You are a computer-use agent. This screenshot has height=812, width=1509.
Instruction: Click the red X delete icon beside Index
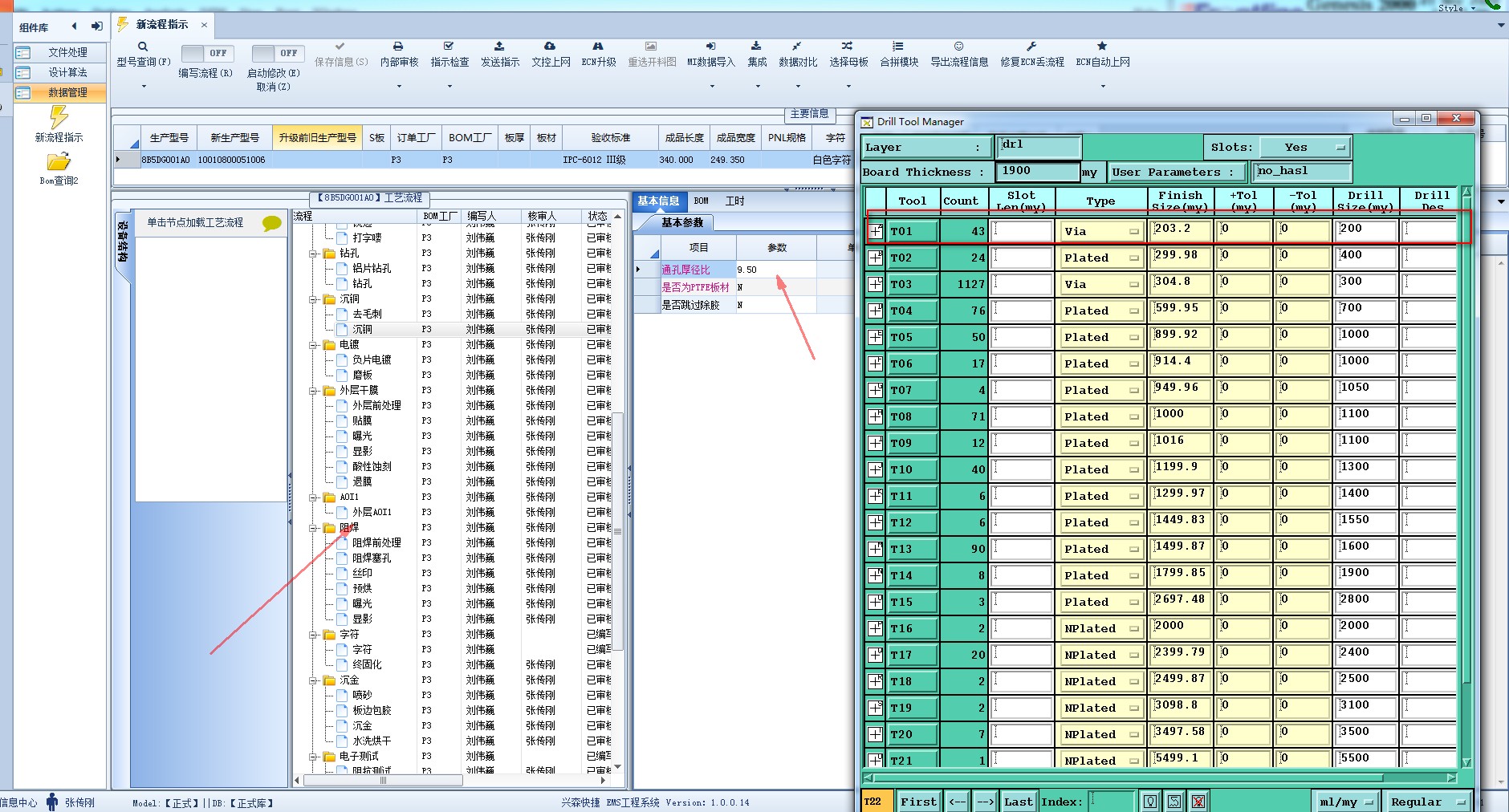click(x=1198, y=802)
